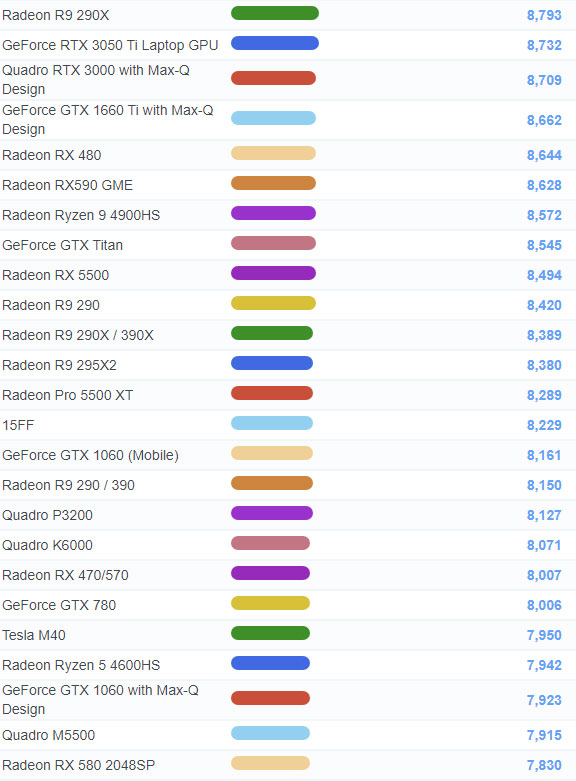Image resolution: width=576 pixels, height=781 pixels.
Task: Click the score 8,572
Action: tap(544, 215)
